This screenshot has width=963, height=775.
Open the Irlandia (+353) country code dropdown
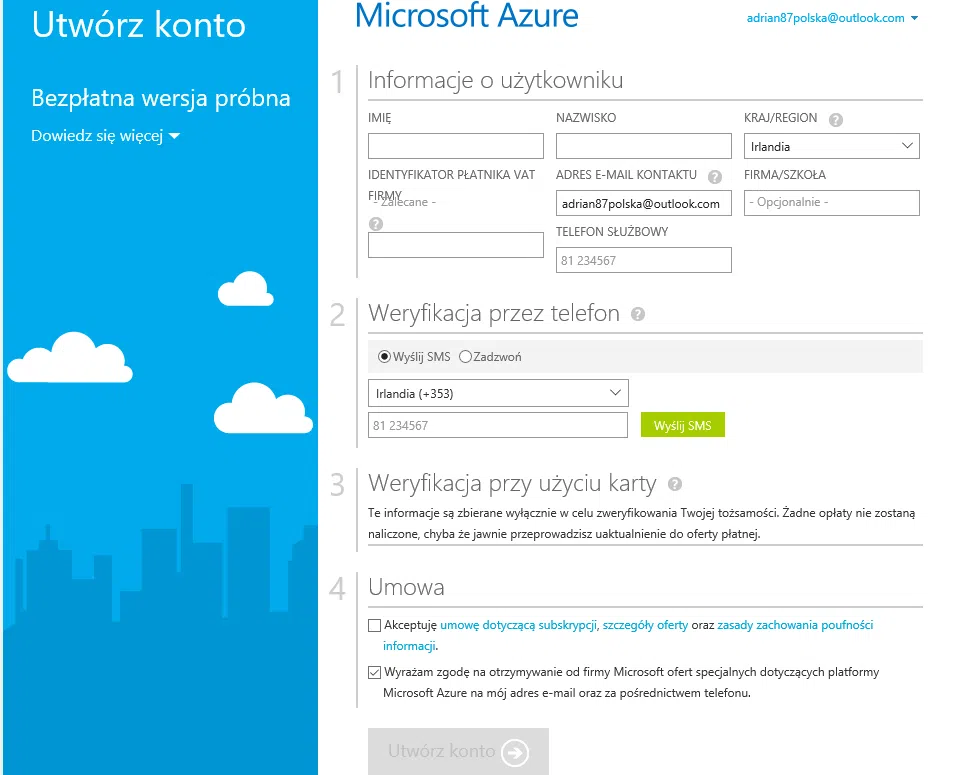498,394
